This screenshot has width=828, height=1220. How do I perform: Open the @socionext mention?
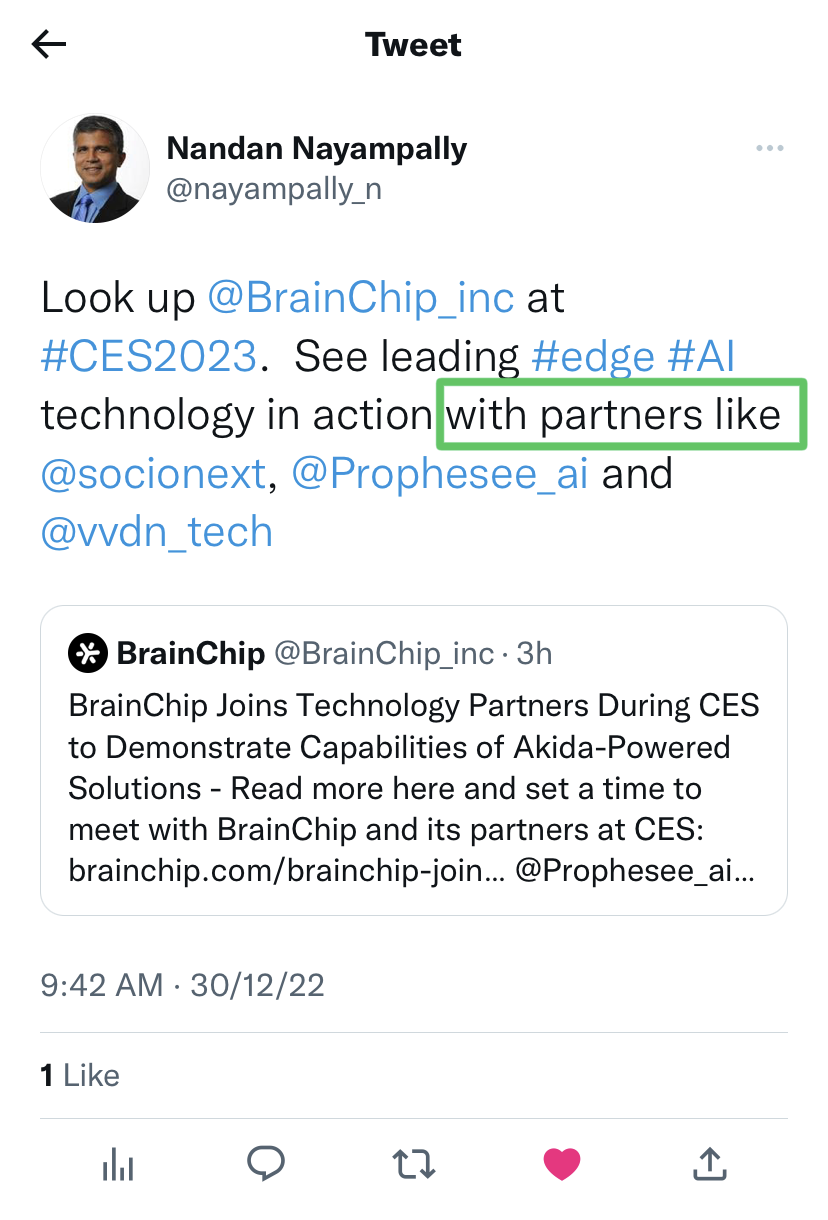pos(155,474)
